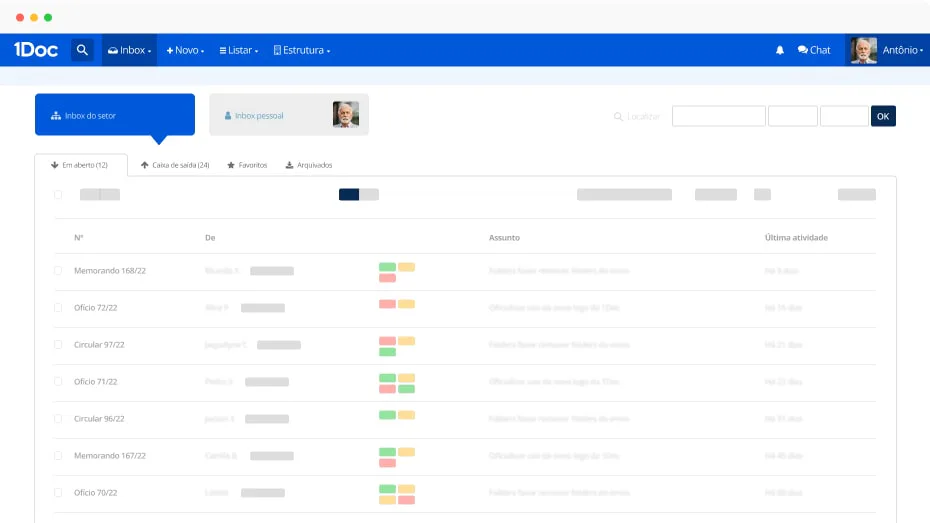Click the notifications bell icon
930x523 pixels.
(x=780, y=50)
